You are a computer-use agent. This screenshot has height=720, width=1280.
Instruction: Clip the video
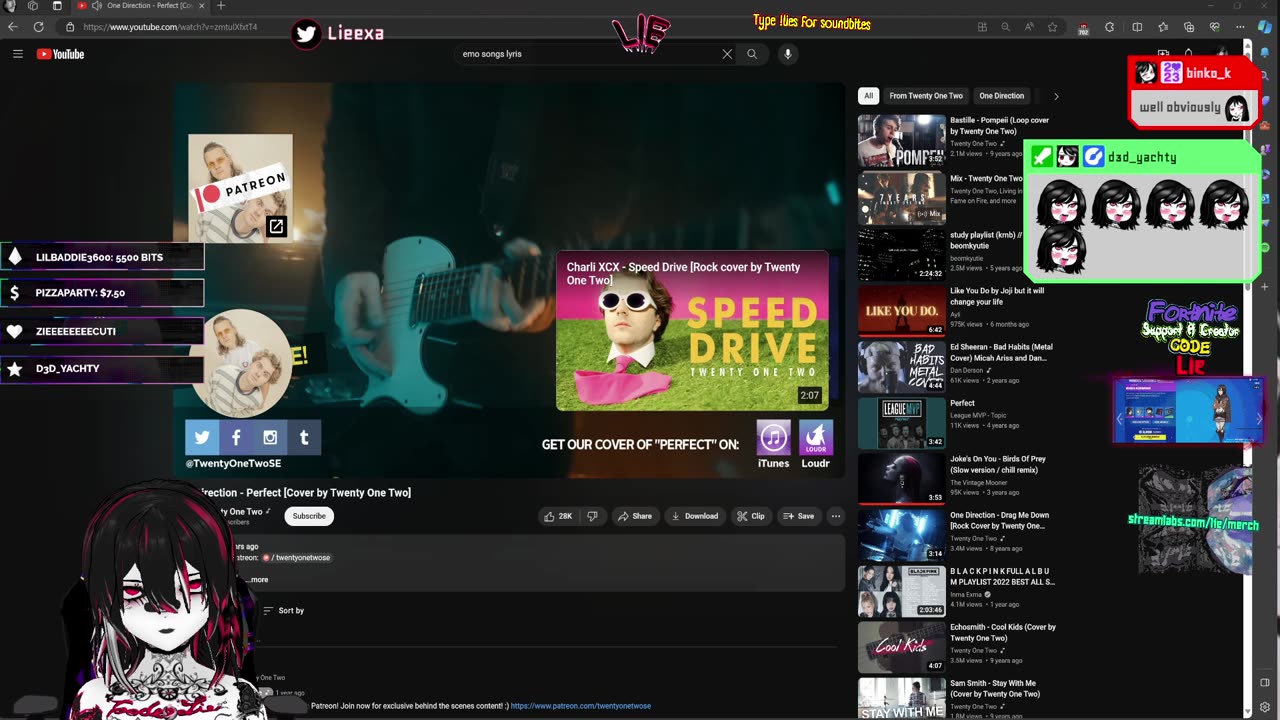751,516
